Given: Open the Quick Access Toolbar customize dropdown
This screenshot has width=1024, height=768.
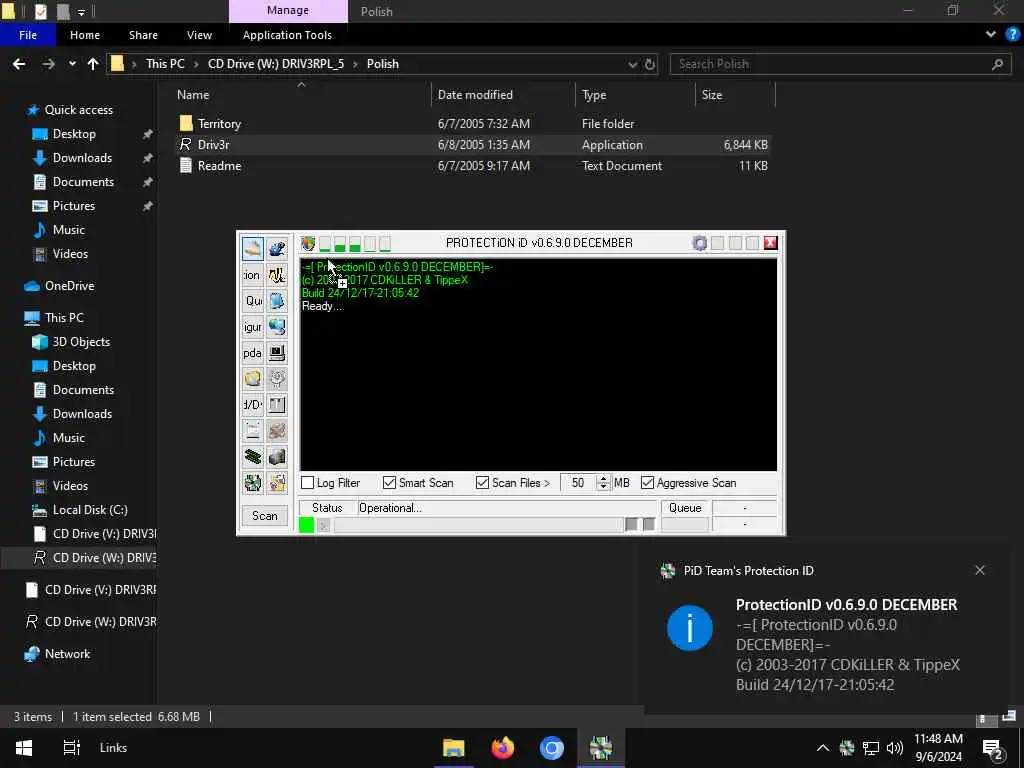Looking at the screenshot, I should coord(81,12).
